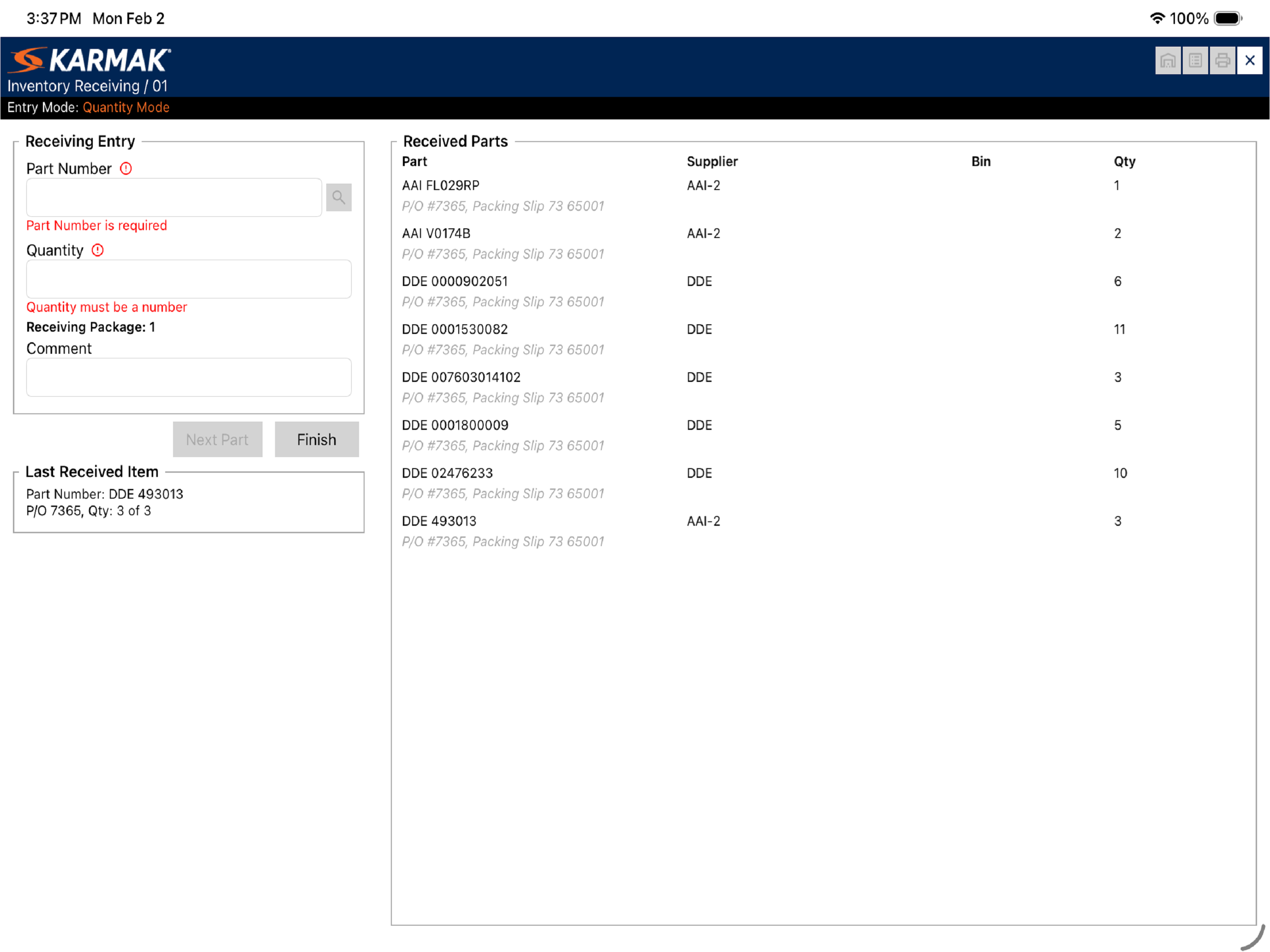Click quantity 10 for DDE 02476233

(1120, 473)
